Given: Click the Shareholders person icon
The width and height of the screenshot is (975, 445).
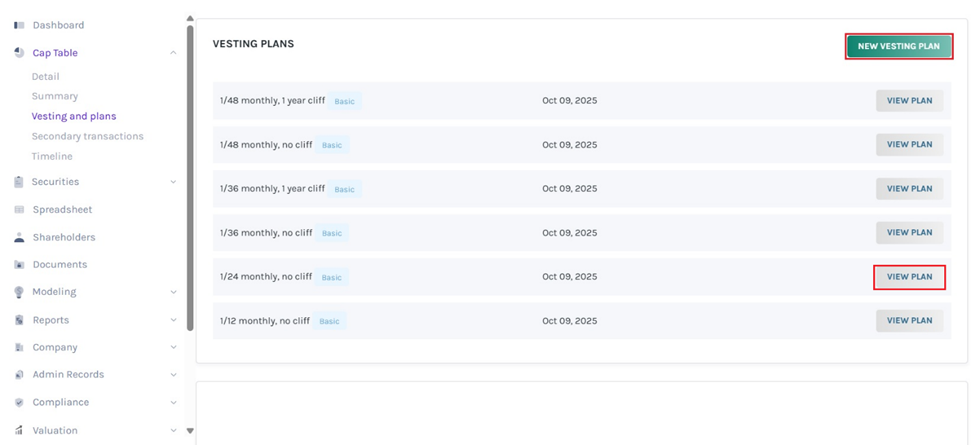Looking at the screenshot, I should click(19, 238).
